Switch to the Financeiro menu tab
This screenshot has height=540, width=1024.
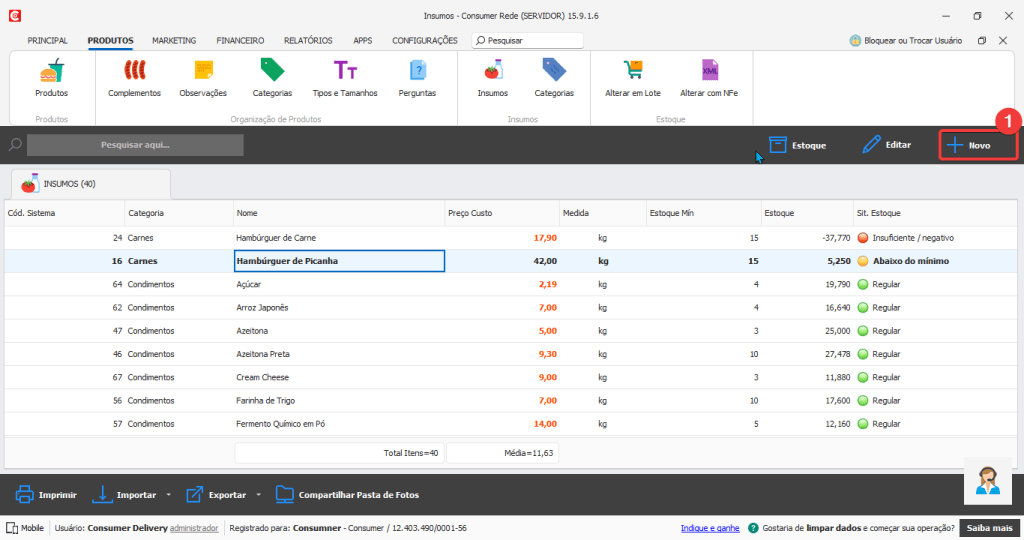coord(240,41)
